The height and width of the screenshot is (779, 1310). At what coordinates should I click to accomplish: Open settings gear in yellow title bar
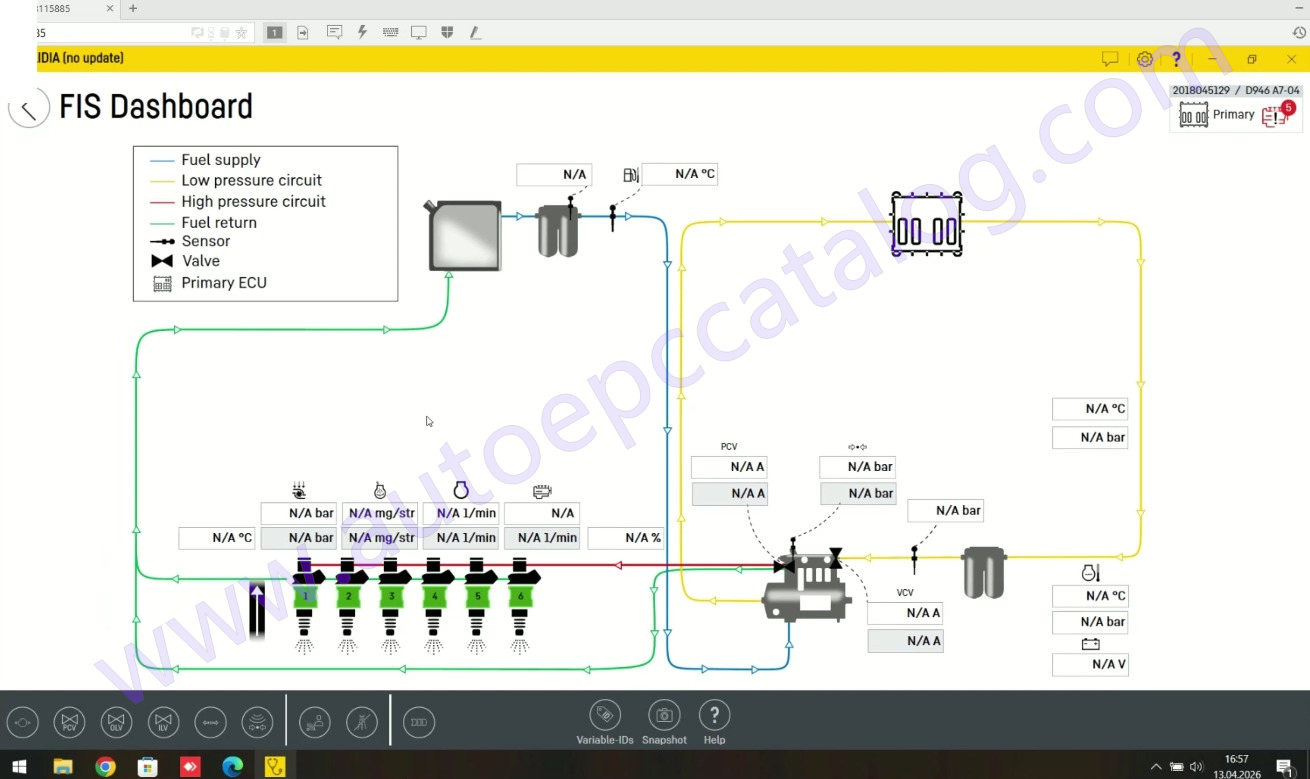[1144, 59]
